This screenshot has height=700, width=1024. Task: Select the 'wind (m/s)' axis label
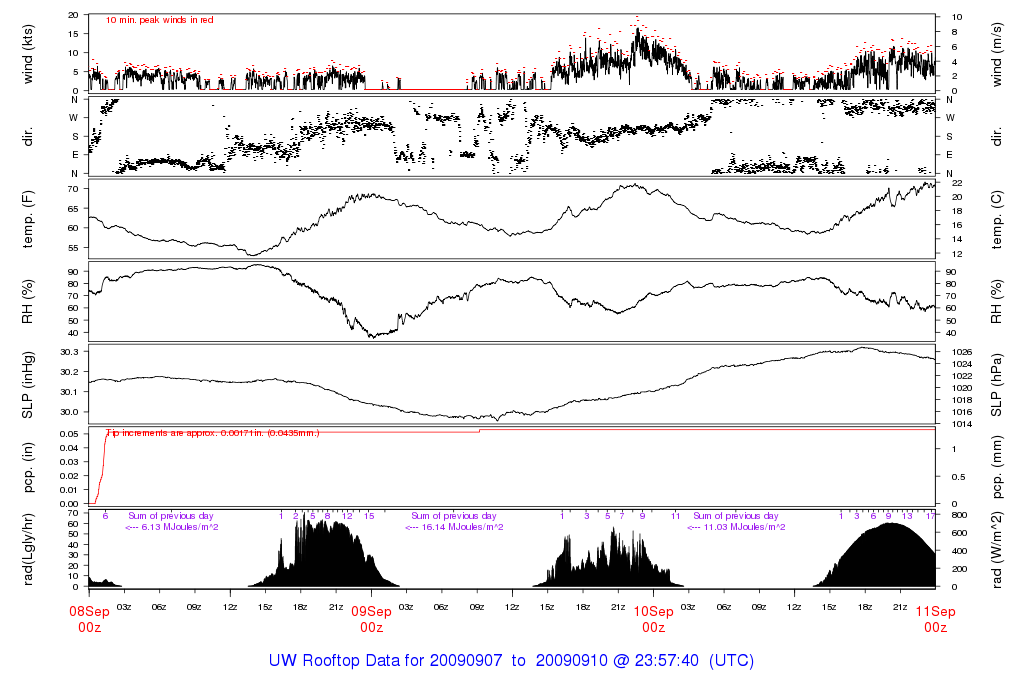[996, 54]
